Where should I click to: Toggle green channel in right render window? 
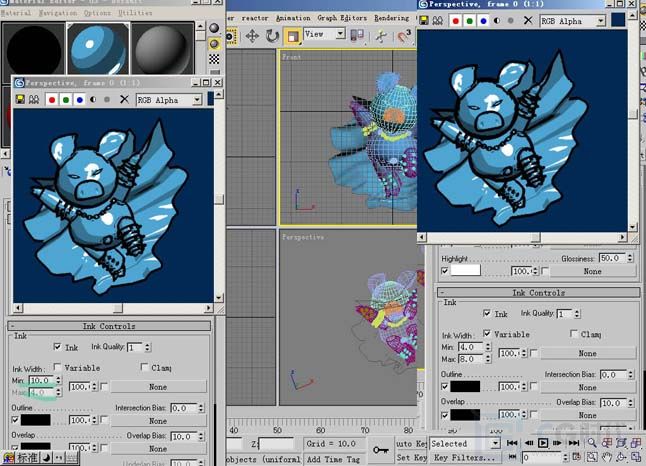pyautogui.click(x=470, y=21)
